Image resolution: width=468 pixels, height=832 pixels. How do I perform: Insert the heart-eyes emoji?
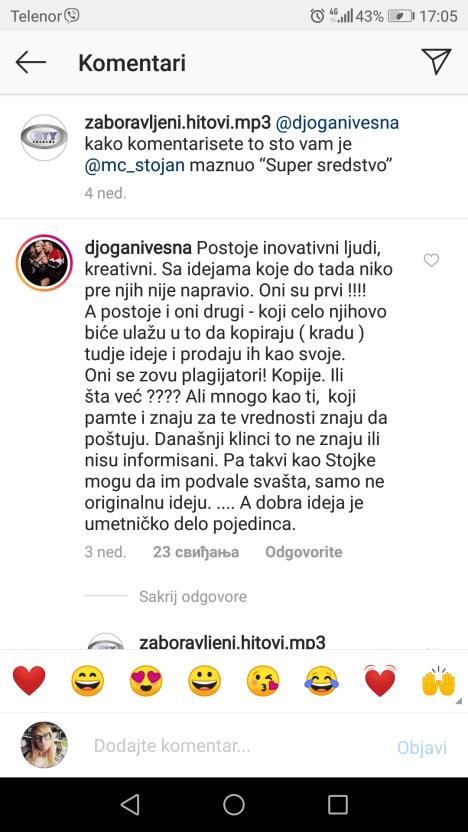145,681
